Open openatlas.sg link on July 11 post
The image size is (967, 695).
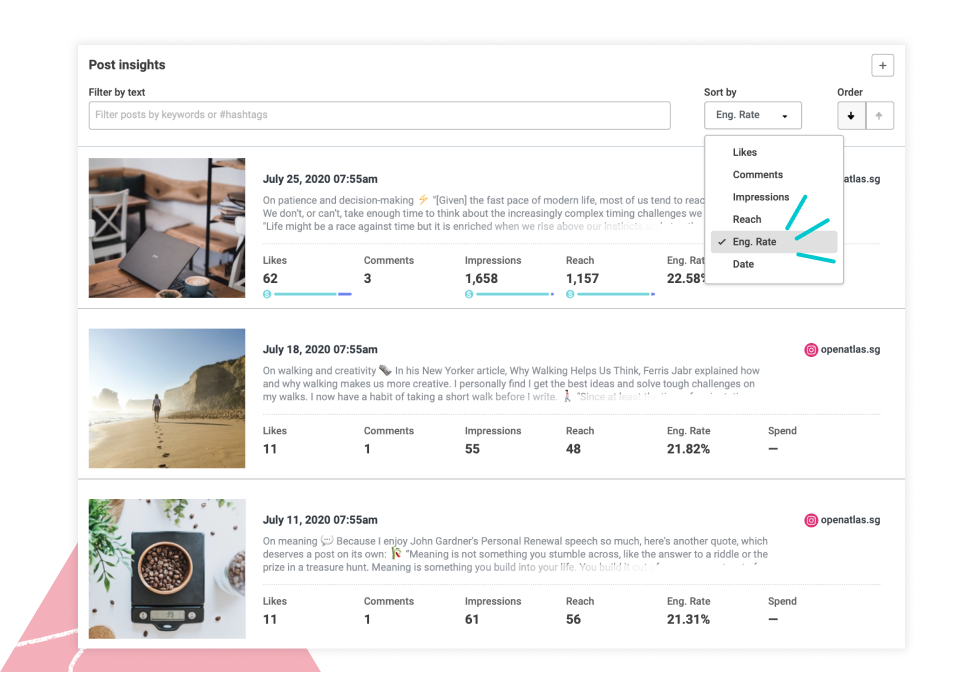pyautogui.click(x=851, y=520)
